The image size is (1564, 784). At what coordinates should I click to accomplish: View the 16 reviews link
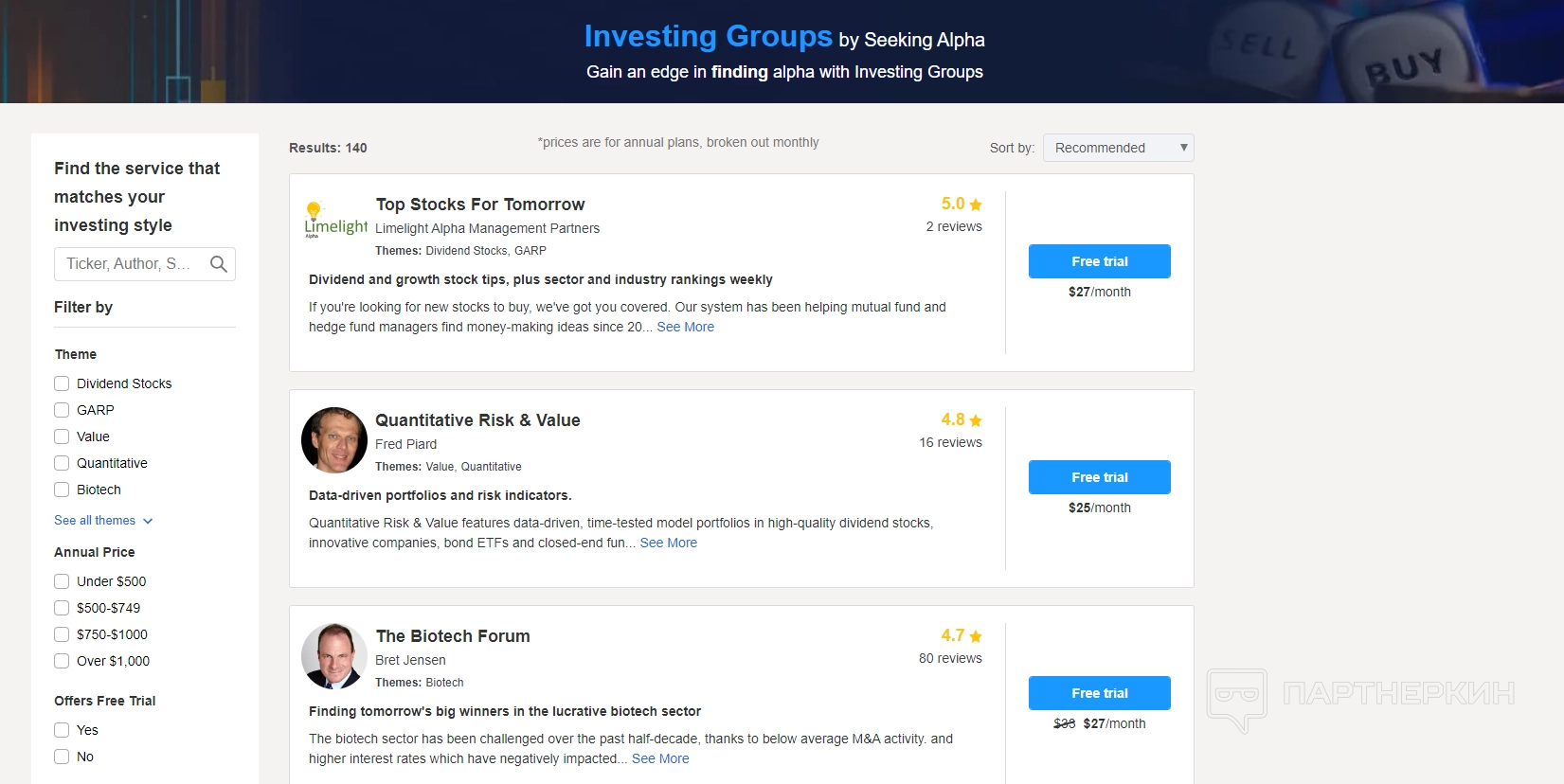(x=950, y=442)
